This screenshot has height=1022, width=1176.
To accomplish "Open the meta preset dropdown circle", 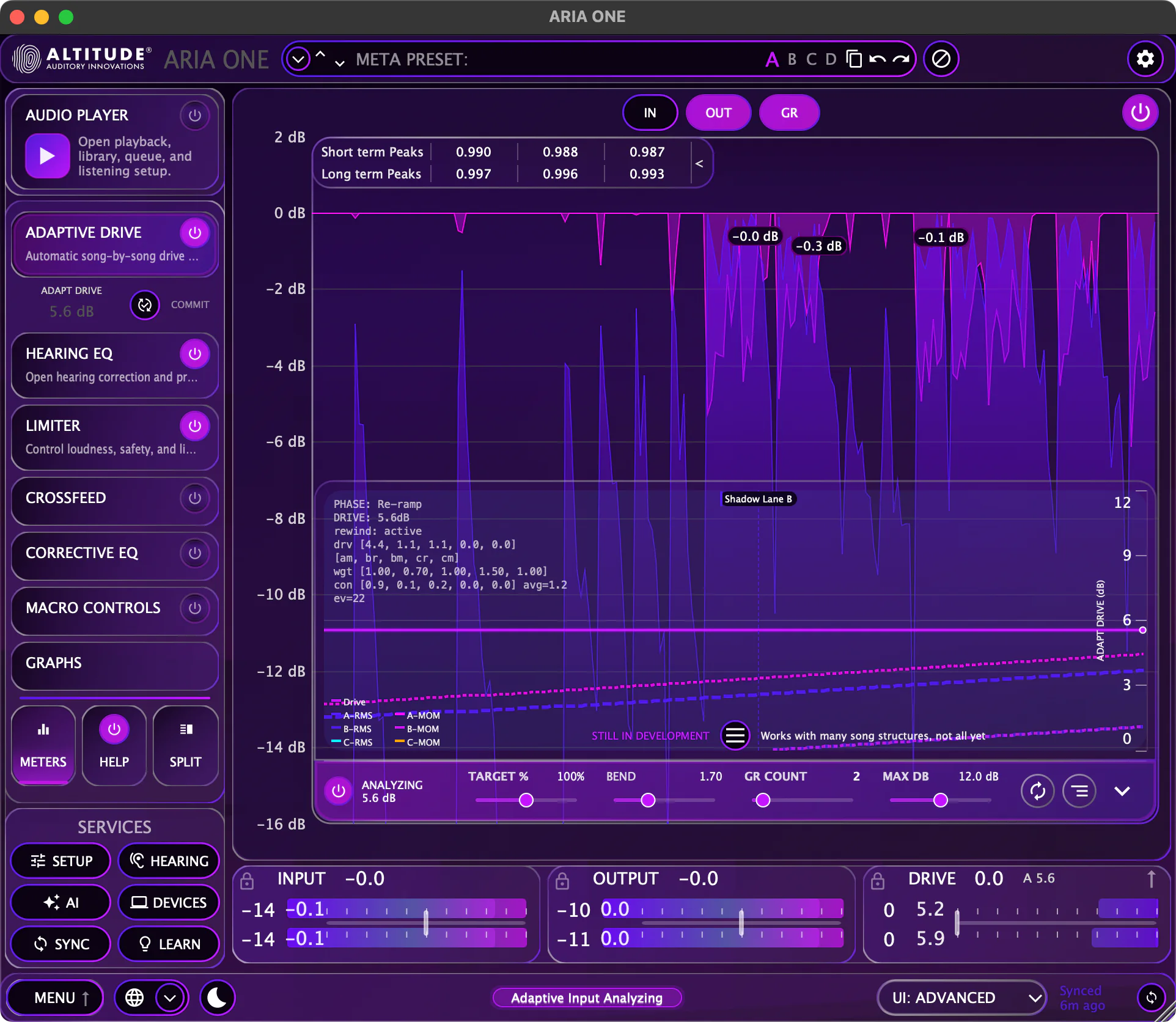I will click(298, 59).
